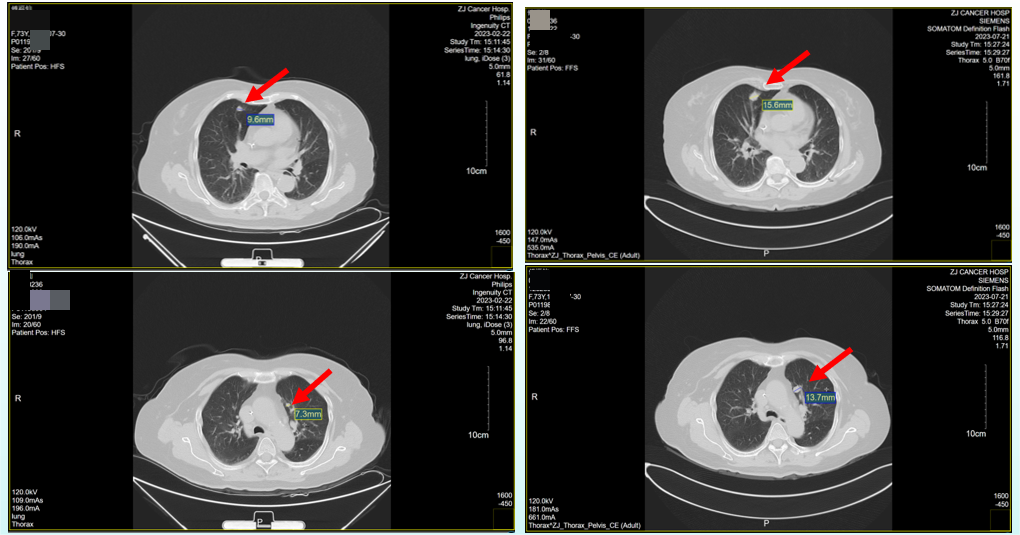Click the 9.6mm measurement label
This screenshot has height=535, width=1020.
click(x=260, y=119)
